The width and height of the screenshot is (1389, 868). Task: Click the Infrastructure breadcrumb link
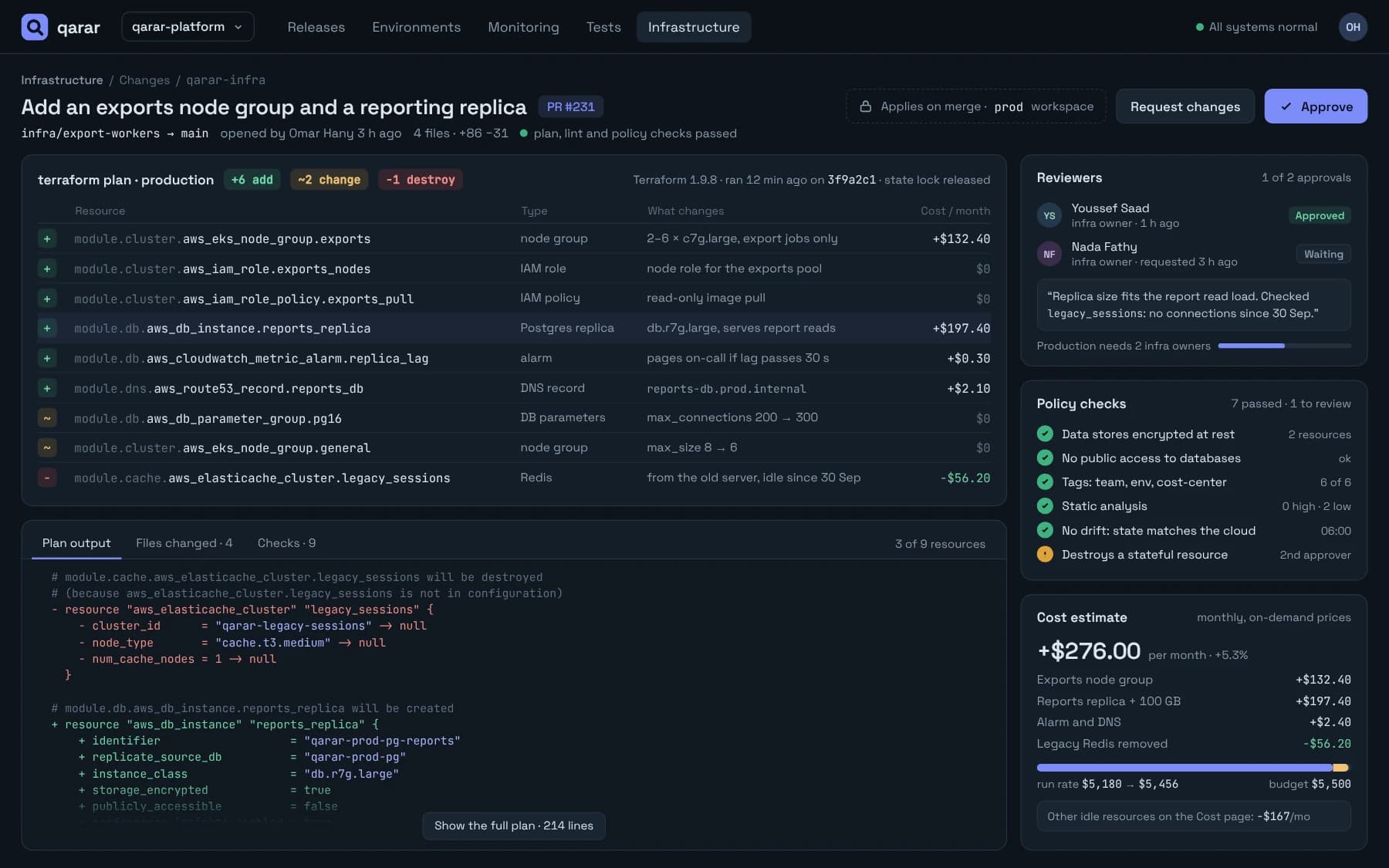click(x=62, y=80)
